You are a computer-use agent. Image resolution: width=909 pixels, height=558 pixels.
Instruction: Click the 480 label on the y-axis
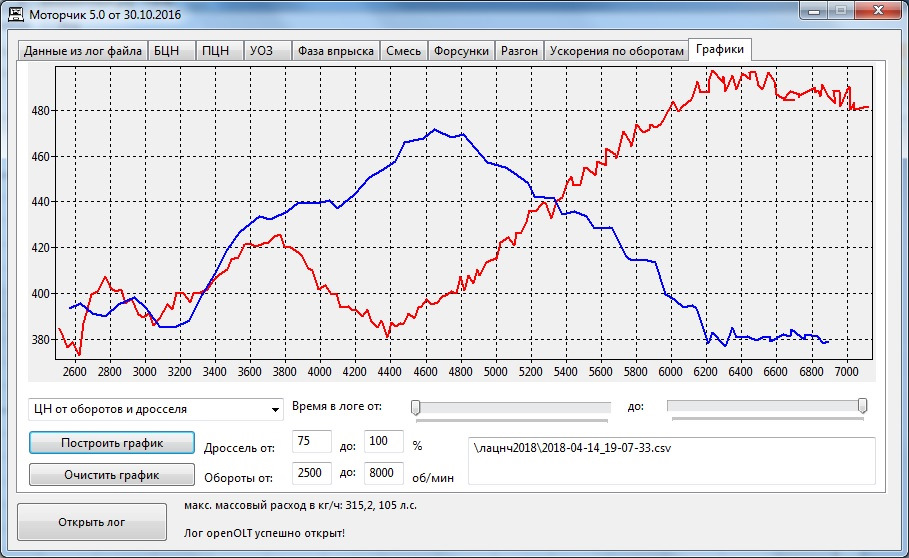(x=41, y=111)
